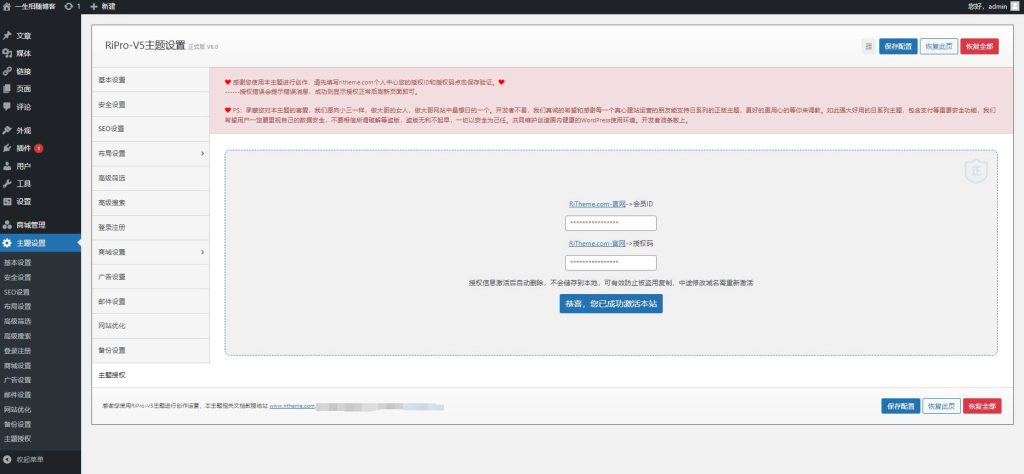The width and height of the screenshot is (1024, 474).
Task: Click 广告设置 in the dark sidebar submenu
Action: coord(18,380)
